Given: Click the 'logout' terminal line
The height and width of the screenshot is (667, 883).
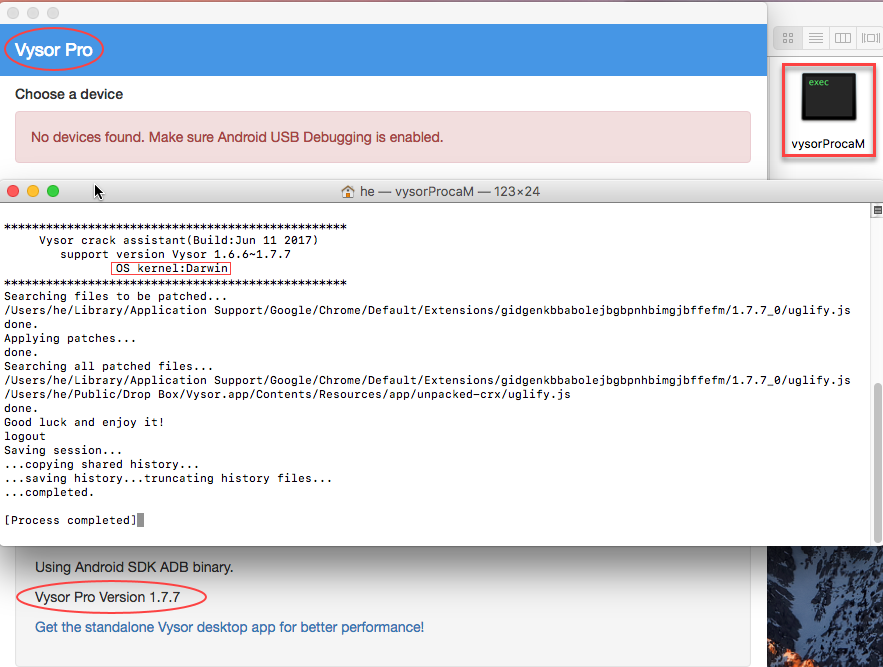Looking at the screenshot, I should pyautogui.click(x=25, y=436).
